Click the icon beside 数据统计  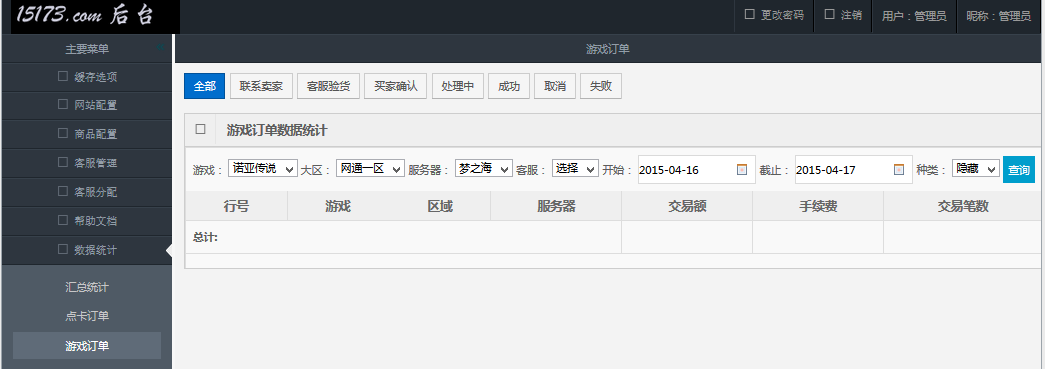tap(63, 249)
